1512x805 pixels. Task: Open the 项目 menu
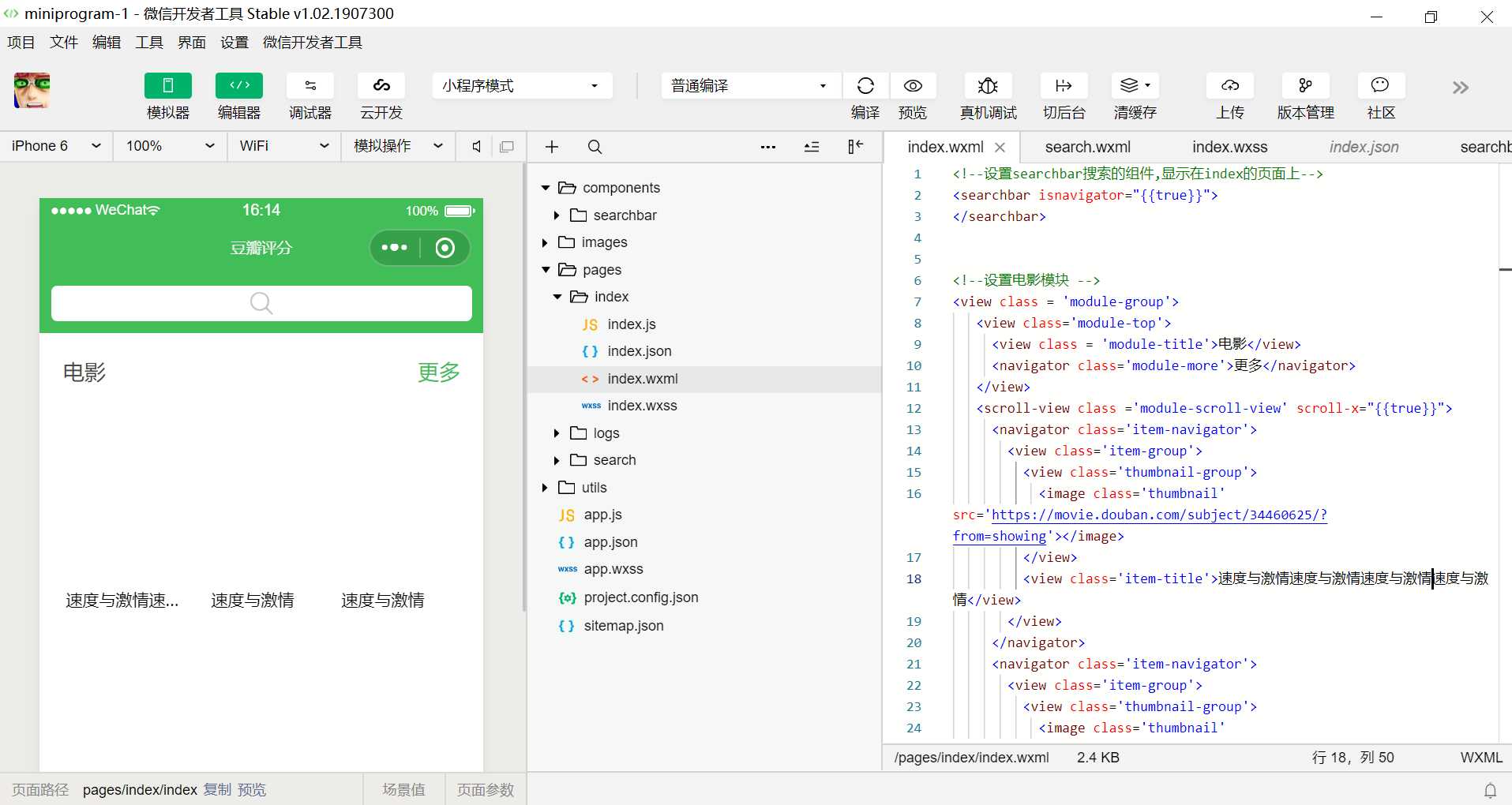21,43
